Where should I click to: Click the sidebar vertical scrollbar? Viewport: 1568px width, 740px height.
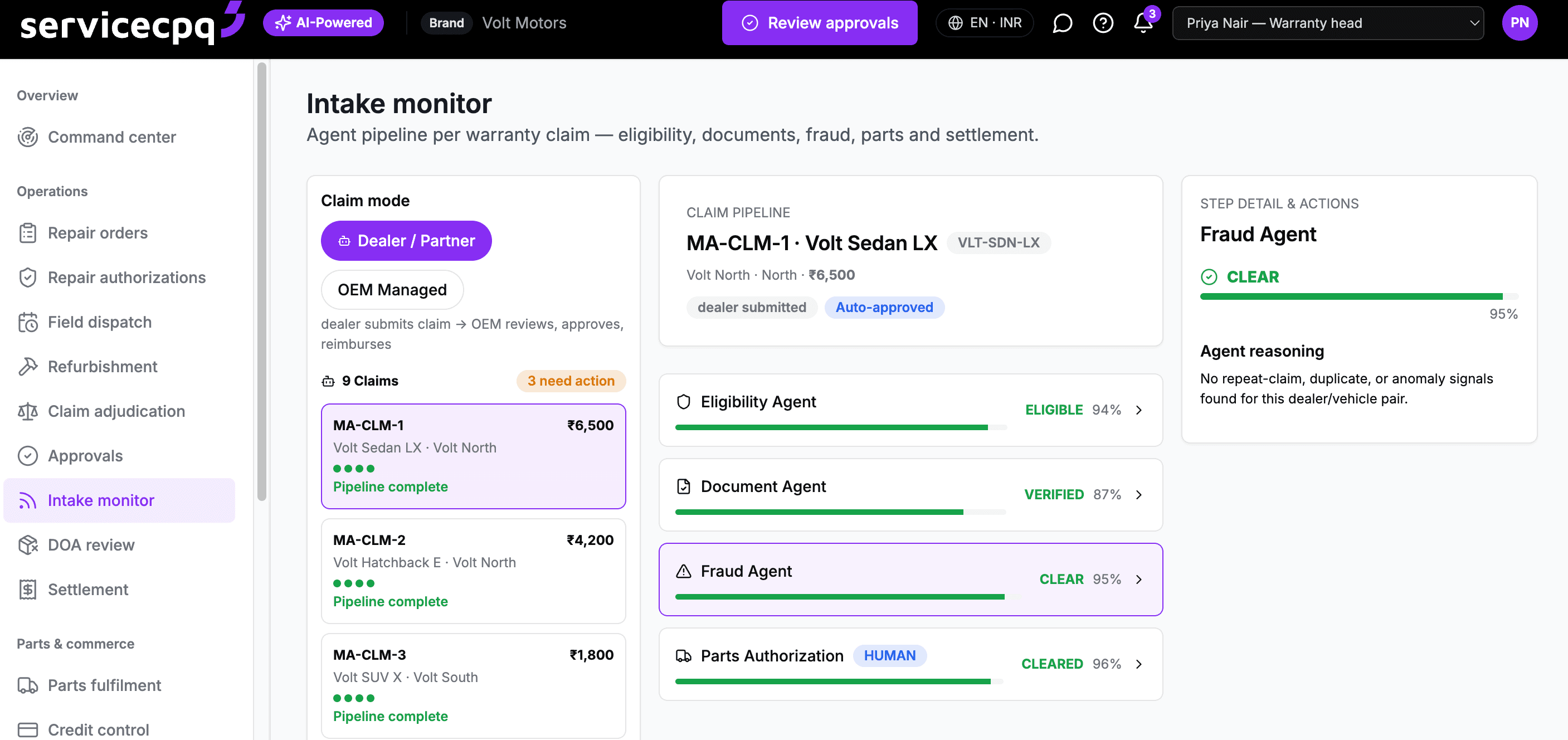click(262, 282)
